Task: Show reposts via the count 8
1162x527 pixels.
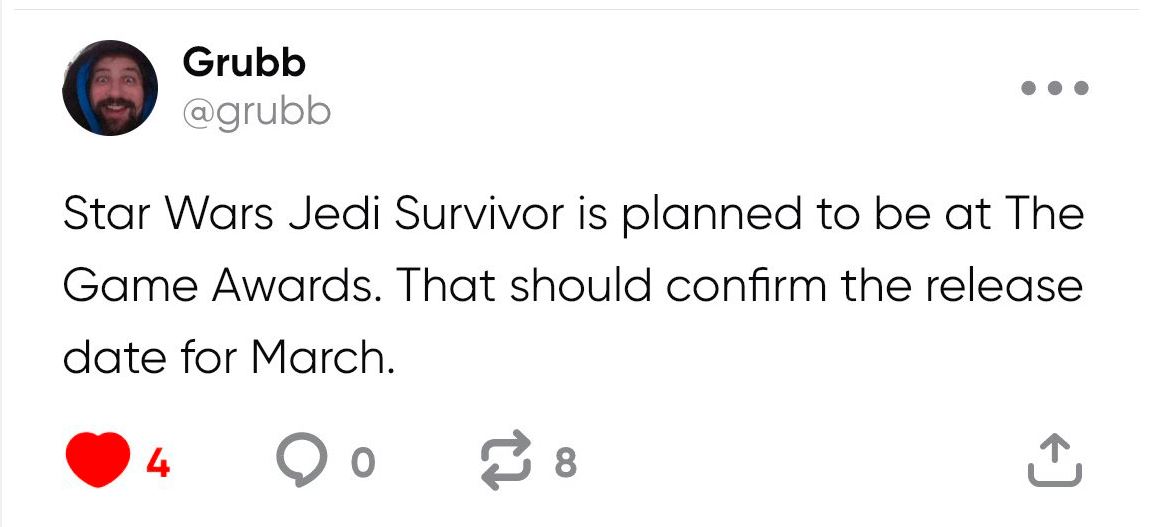Action: click(x=565, y=464)
